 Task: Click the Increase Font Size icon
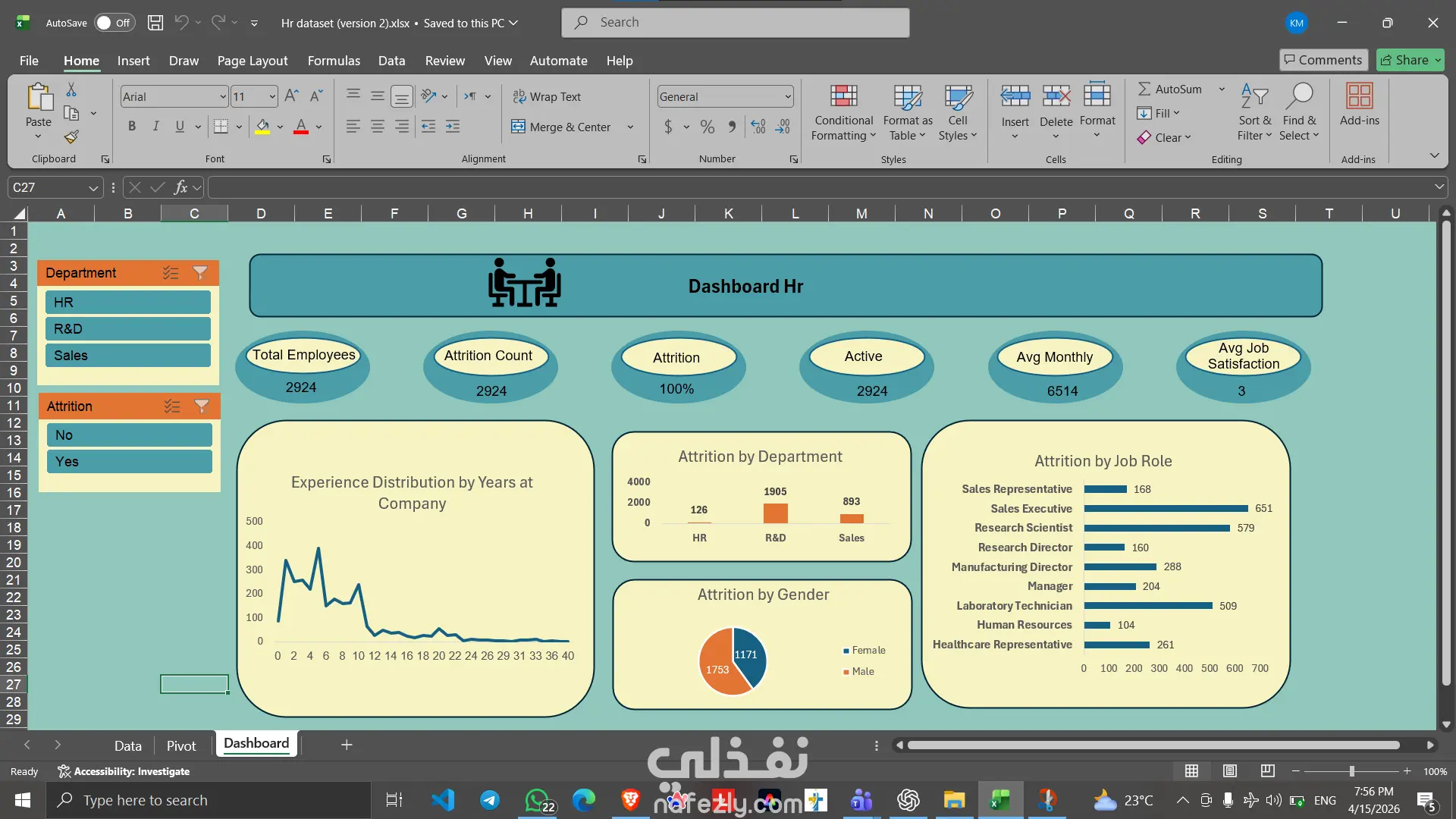[291, 96]
